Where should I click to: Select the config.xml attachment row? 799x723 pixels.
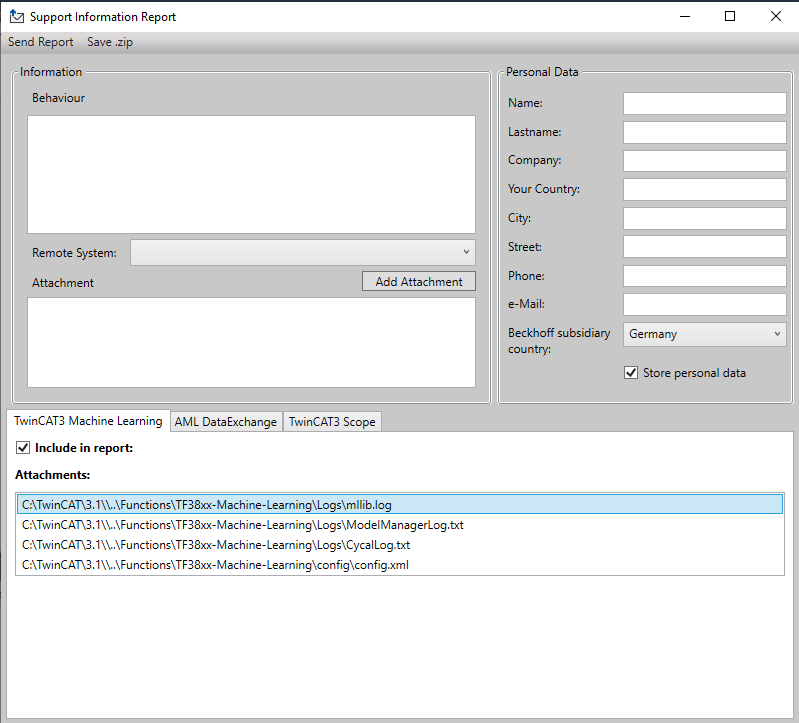click(400, 565)
